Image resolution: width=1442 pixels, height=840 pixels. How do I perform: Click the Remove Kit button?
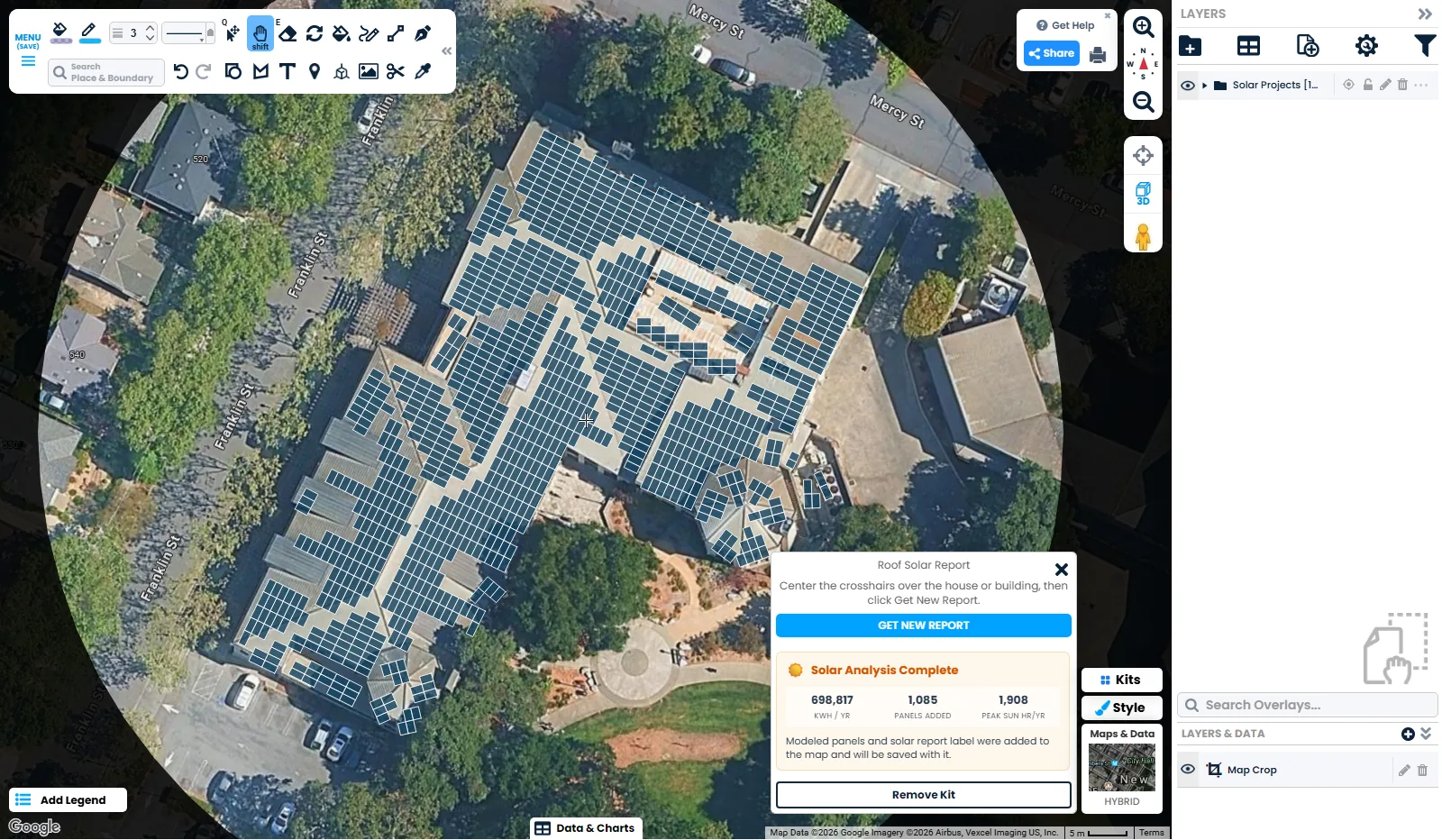point(924,795)
